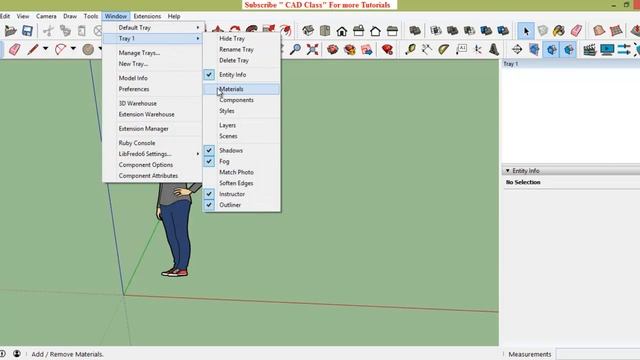Image resolution: width=640 pixels, height=360 pixels.
Task: Open the Camera menu
Action: [46, 16]
